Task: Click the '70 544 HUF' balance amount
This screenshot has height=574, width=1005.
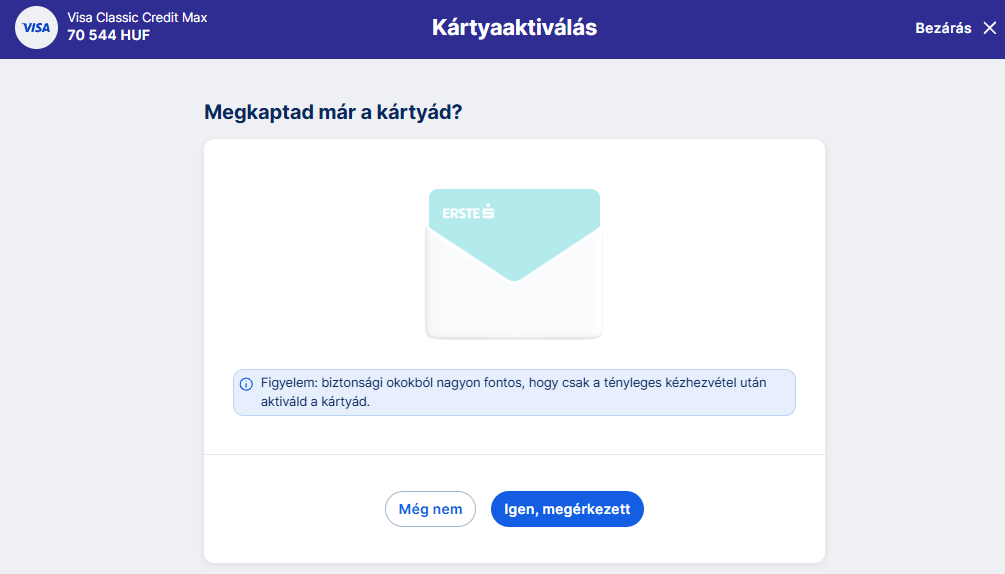Action: pyautogui.click(x=108, y=36)
